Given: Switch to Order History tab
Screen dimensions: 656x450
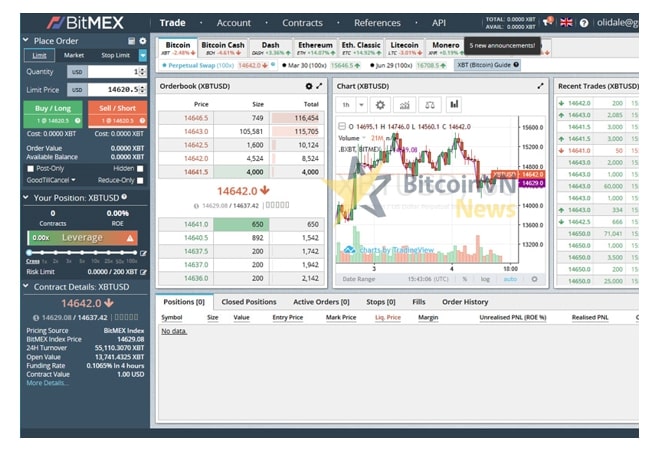Looking at the screenshot, I should click(x=465, y=302).
